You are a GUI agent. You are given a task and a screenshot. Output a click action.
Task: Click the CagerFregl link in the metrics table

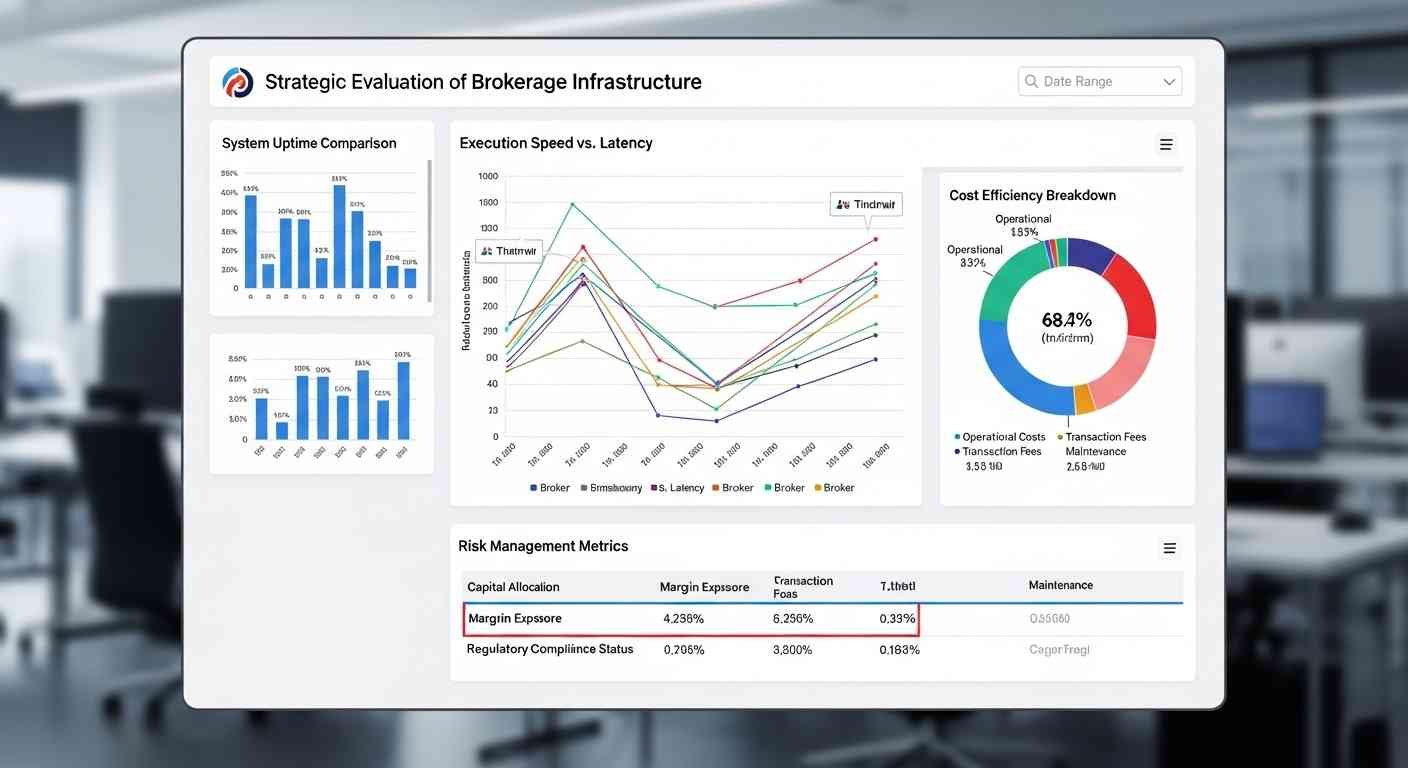pyautogui.click(x=1059, y=649)
